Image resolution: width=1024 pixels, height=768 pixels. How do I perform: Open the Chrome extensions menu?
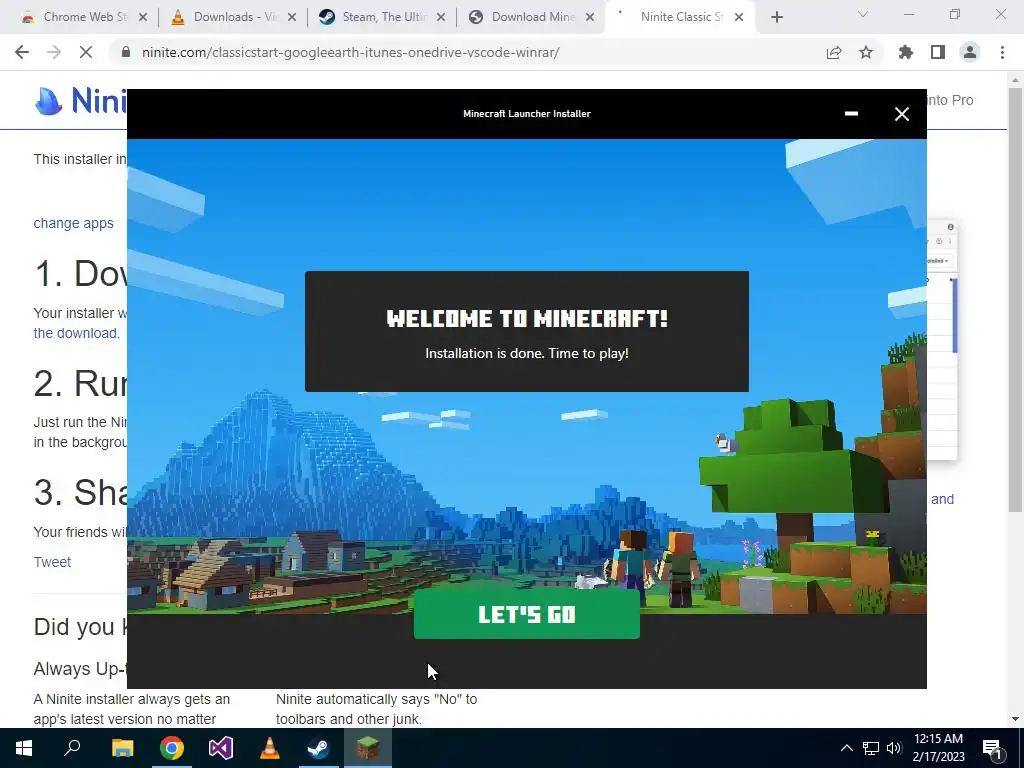click(906, 52)
